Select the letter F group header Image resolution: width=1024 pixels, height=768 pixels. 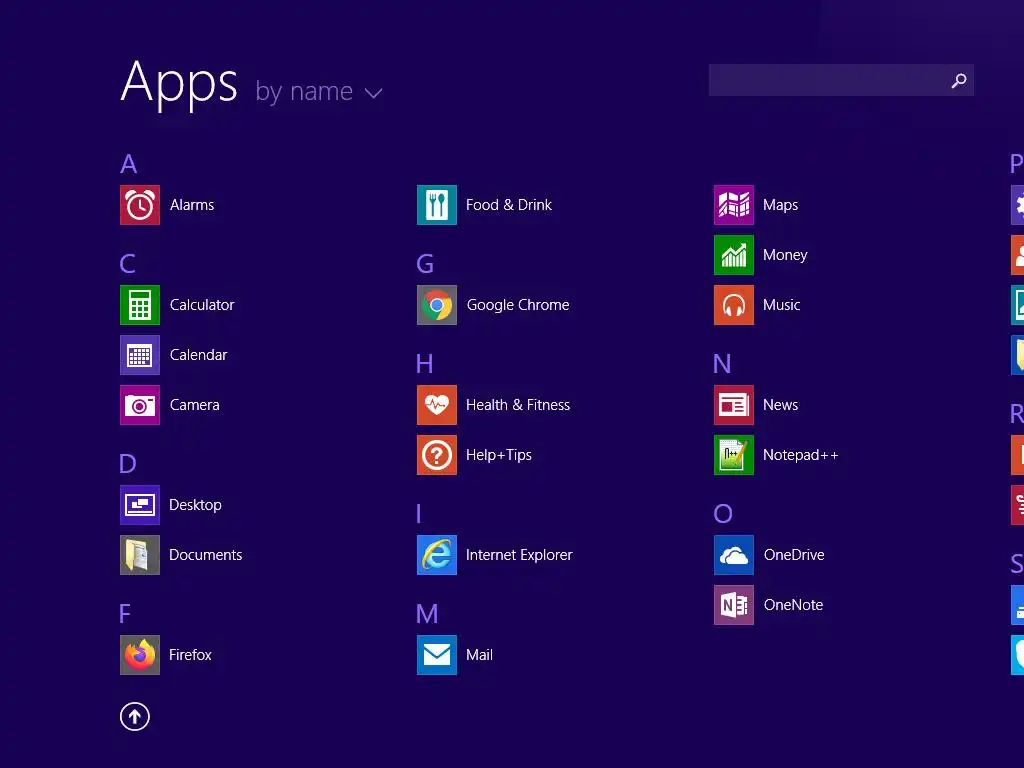click(125, 614)
